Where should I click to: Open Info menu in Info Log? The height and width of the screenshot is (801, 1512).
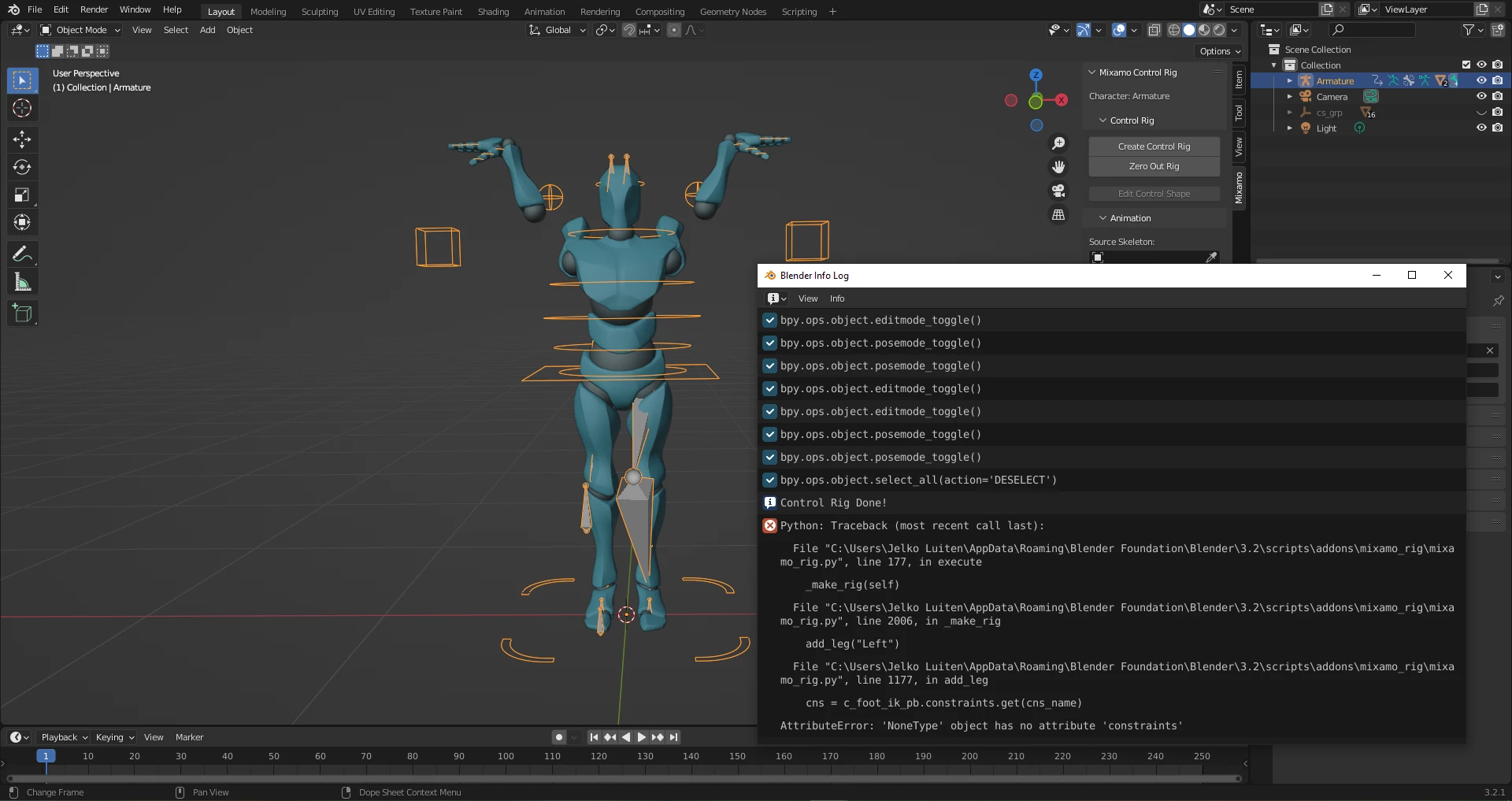[837, 299]
